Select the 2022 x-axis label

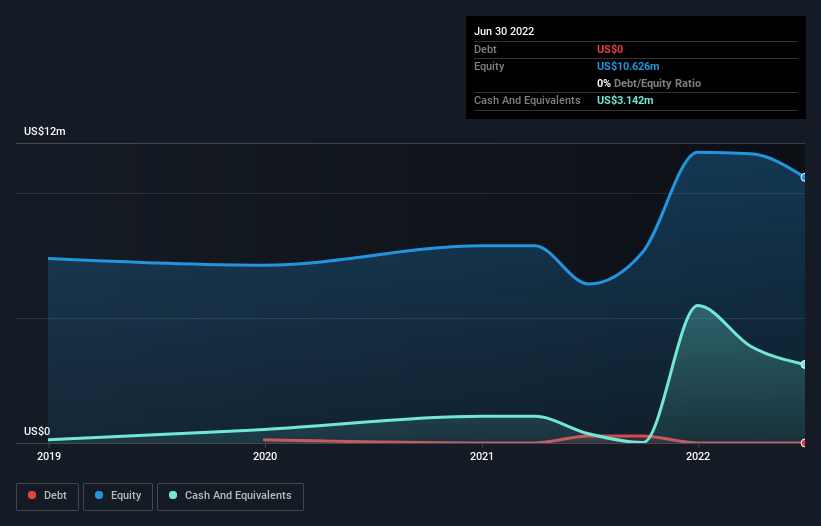point(698,456)
